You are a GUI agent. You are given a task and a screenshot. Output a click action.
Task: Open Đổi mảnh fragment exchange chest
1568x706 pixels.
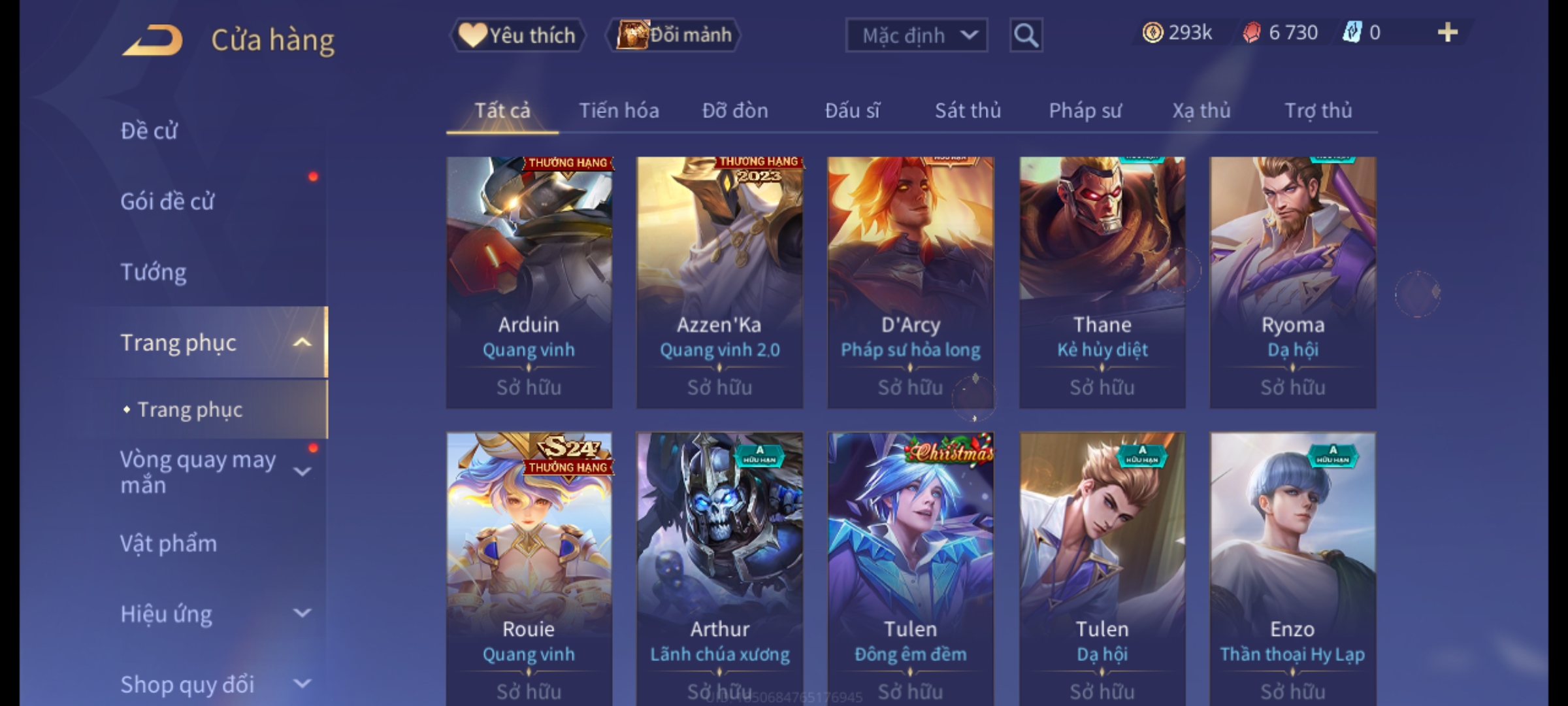pos(674,35)
